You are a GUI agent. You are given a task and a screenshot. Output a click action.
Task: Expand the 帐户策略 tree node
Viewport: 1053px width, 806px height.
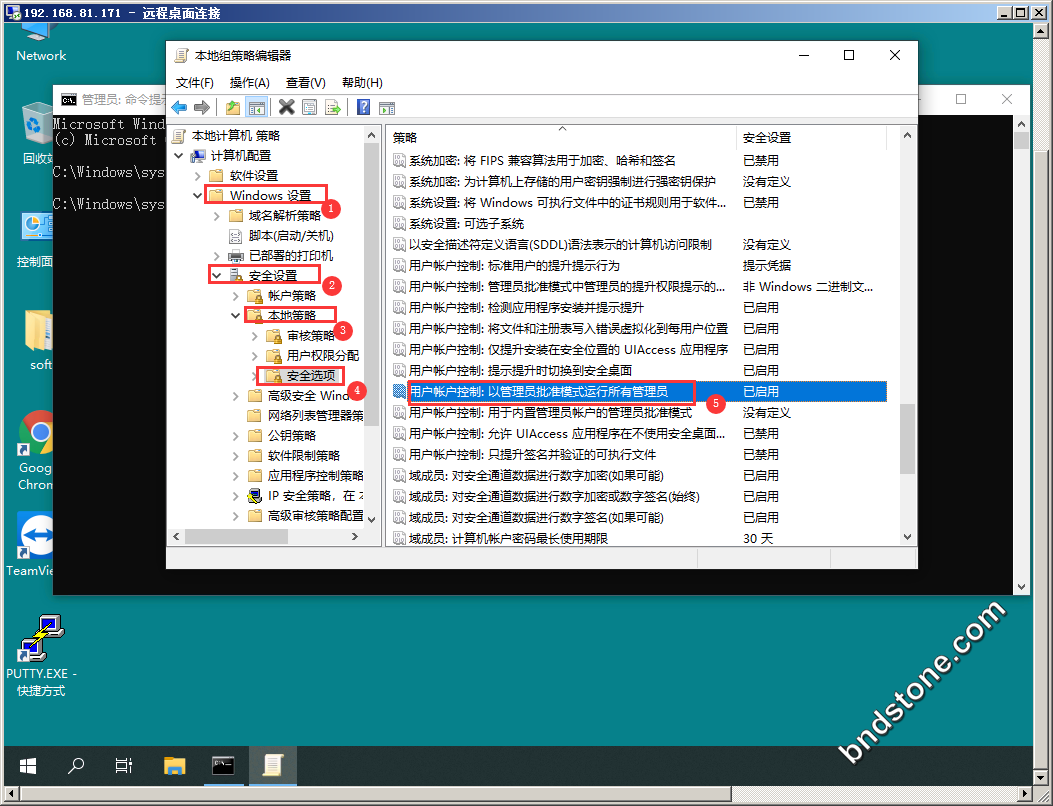[235, 296]
